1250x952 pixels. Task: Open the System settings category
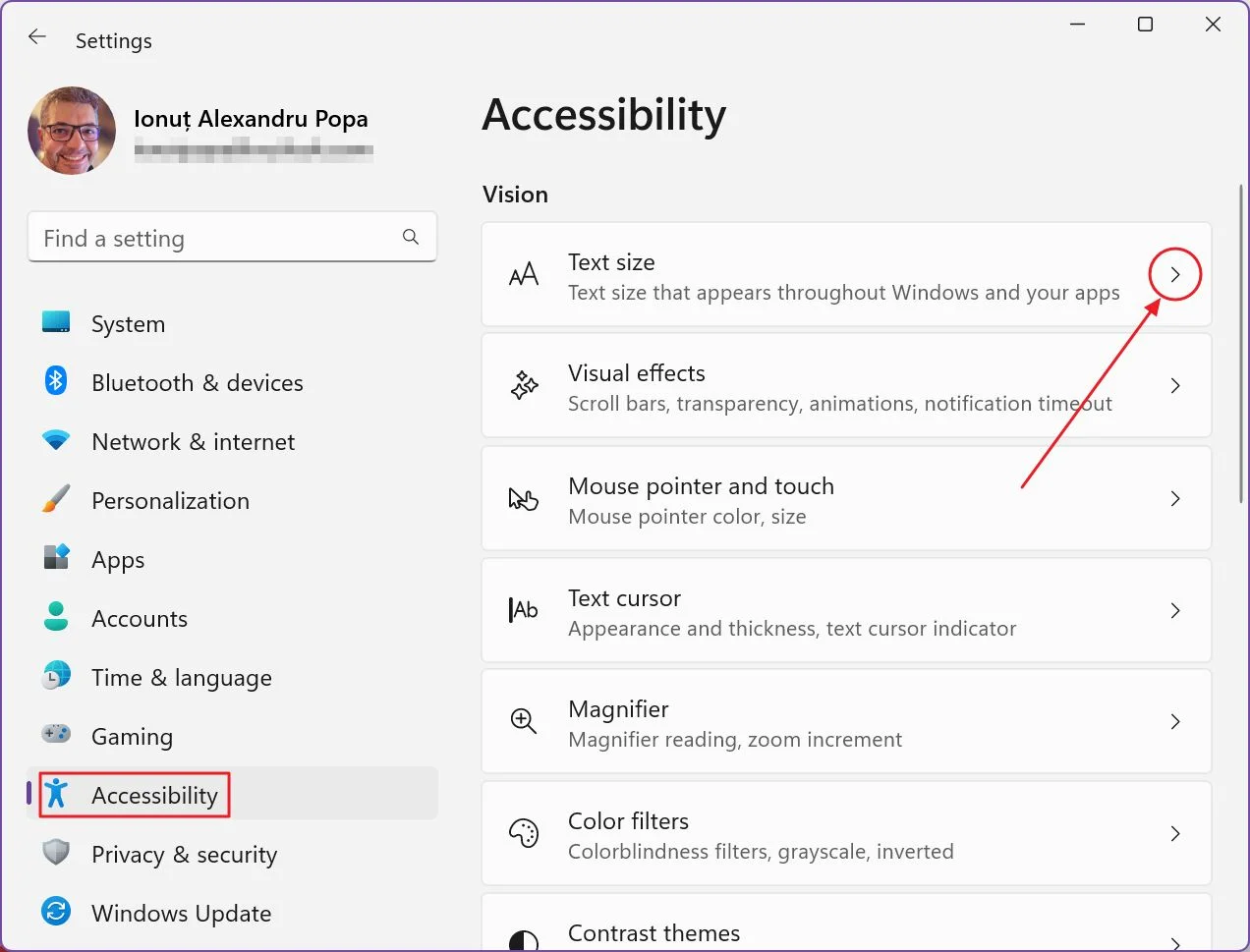232,323
